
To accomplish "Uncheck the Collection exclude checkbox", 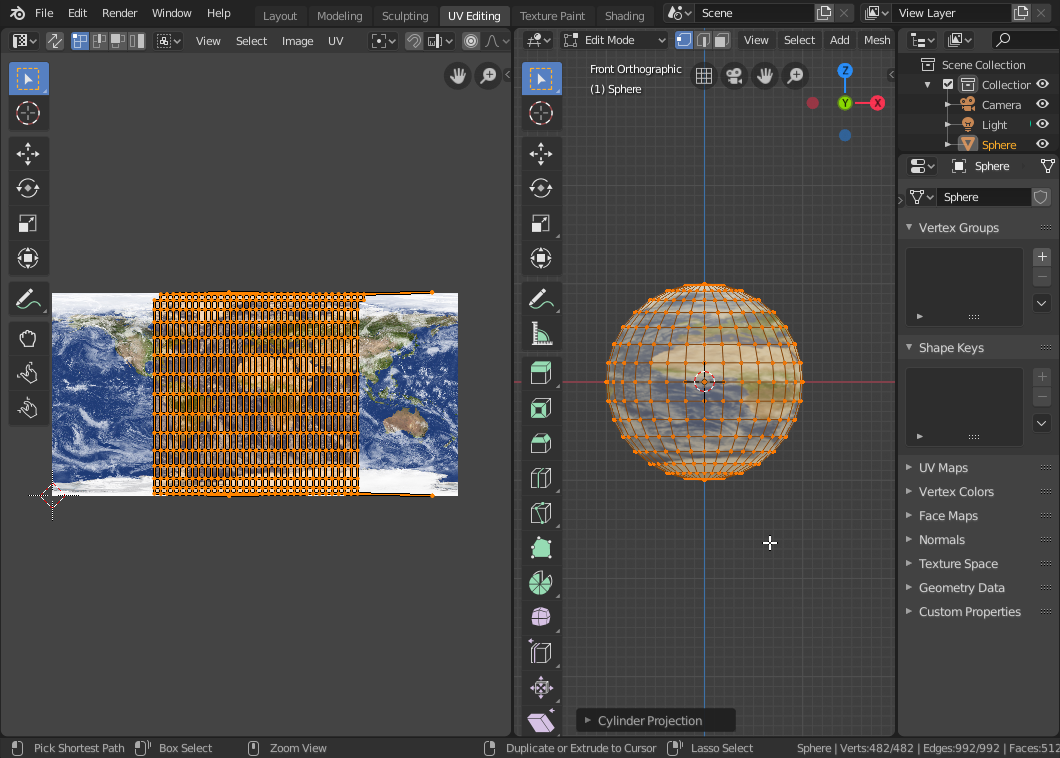I will point(948,85).
